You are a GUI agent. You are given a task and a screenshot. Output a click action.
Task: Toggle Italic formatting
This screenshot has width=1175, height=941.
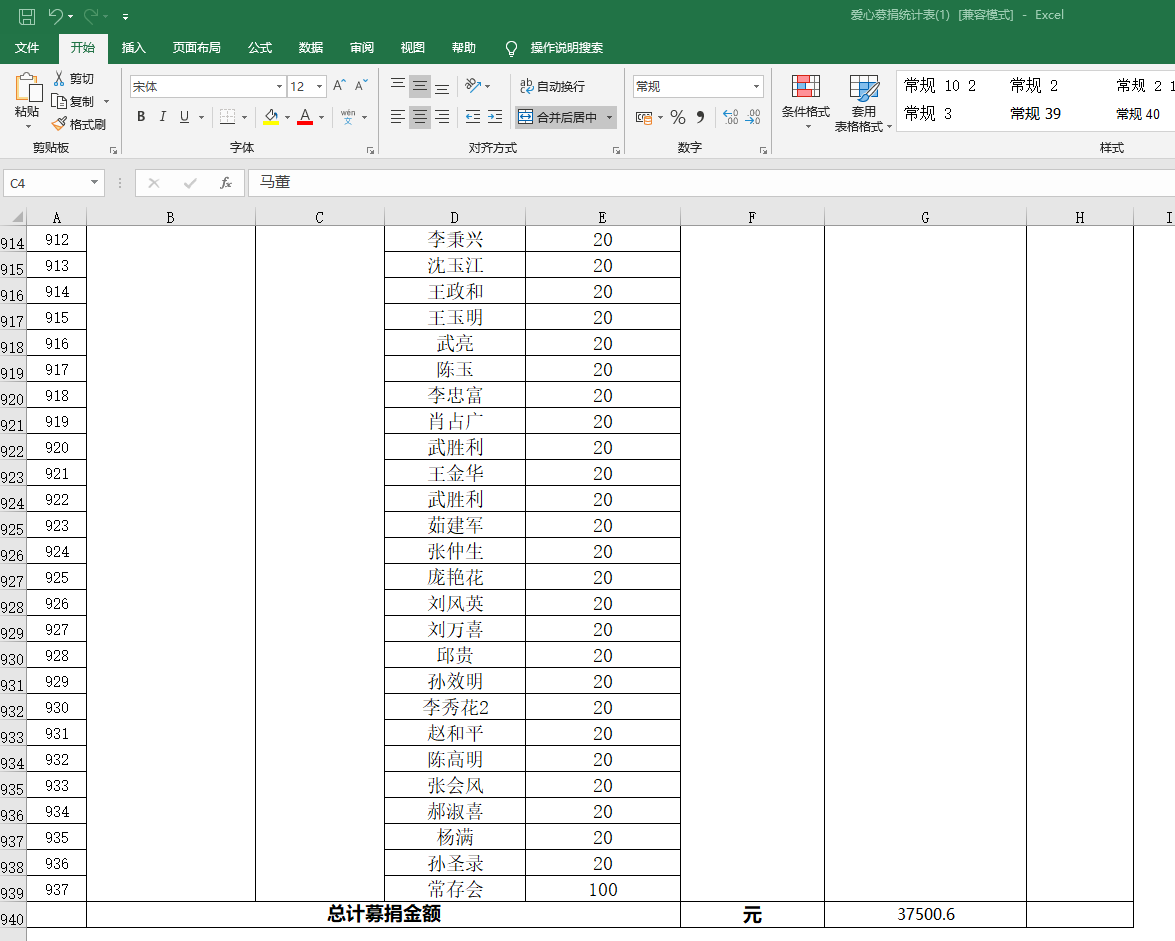163,117
